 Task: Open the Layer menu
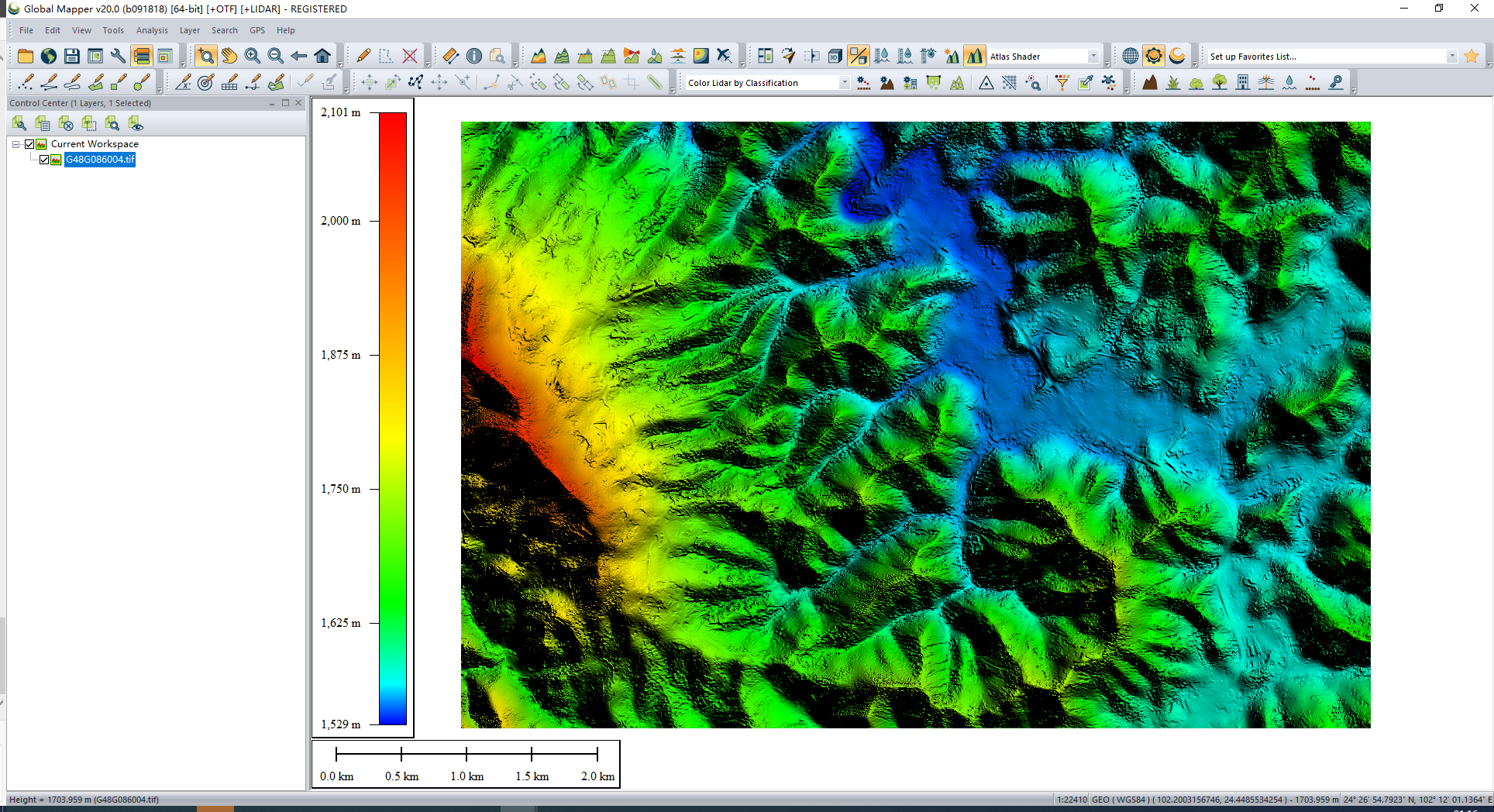click(x=190, y=30)
